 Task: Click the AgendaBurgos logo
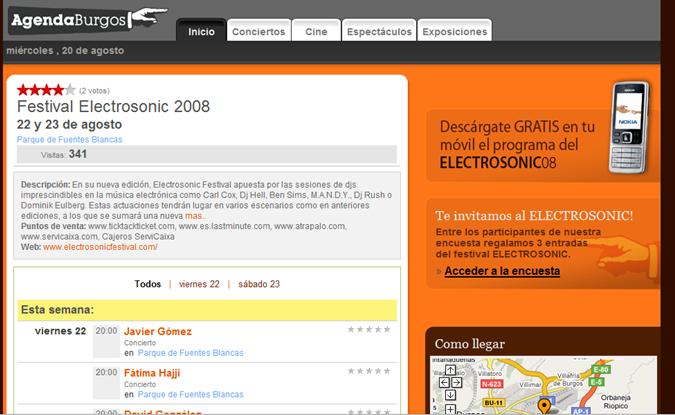[x=88, y=20]
